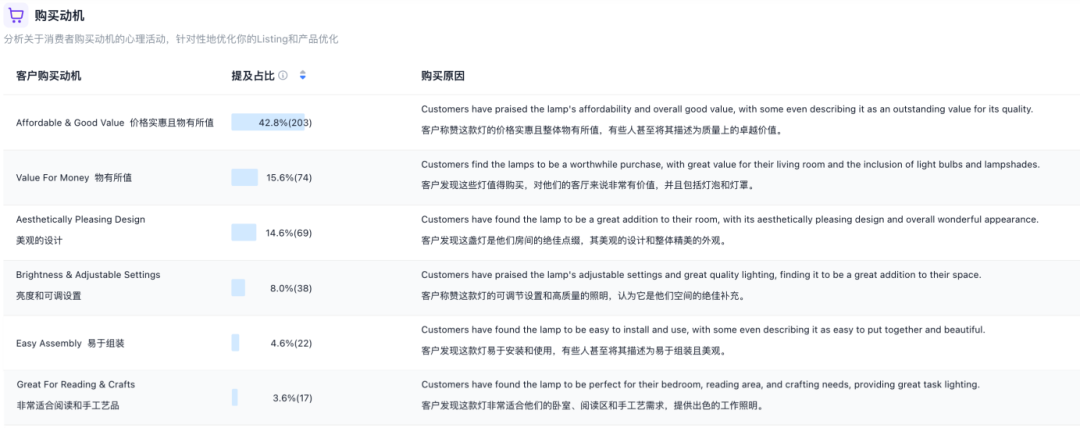Toggle the sort arrows for 提及占比
This screenshot has height=428, width=1080.
click(302, 76)
